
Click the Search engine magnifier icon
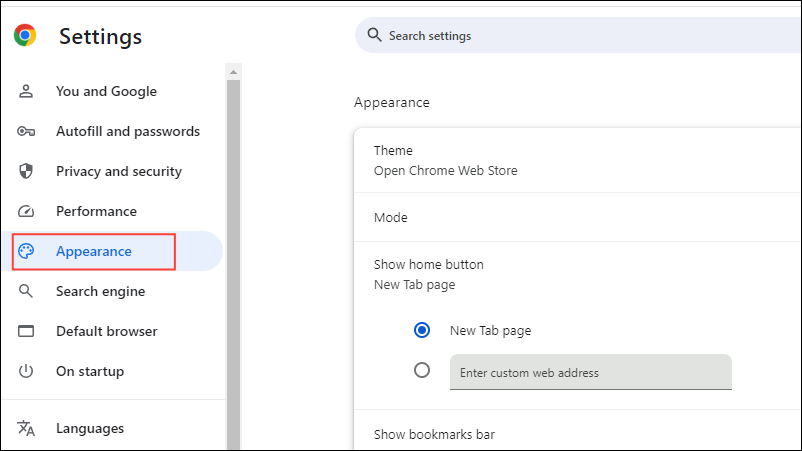click(x=27, y=291)
